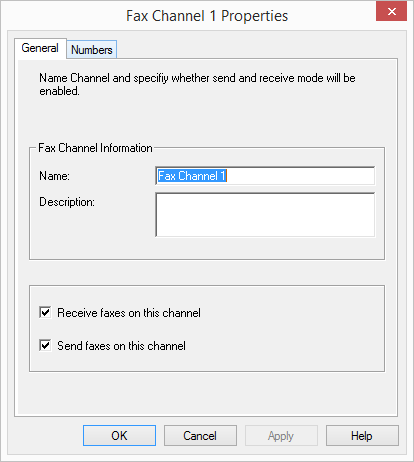Confirm changes with the OK button
414x462 pixels.
point(119,435)
